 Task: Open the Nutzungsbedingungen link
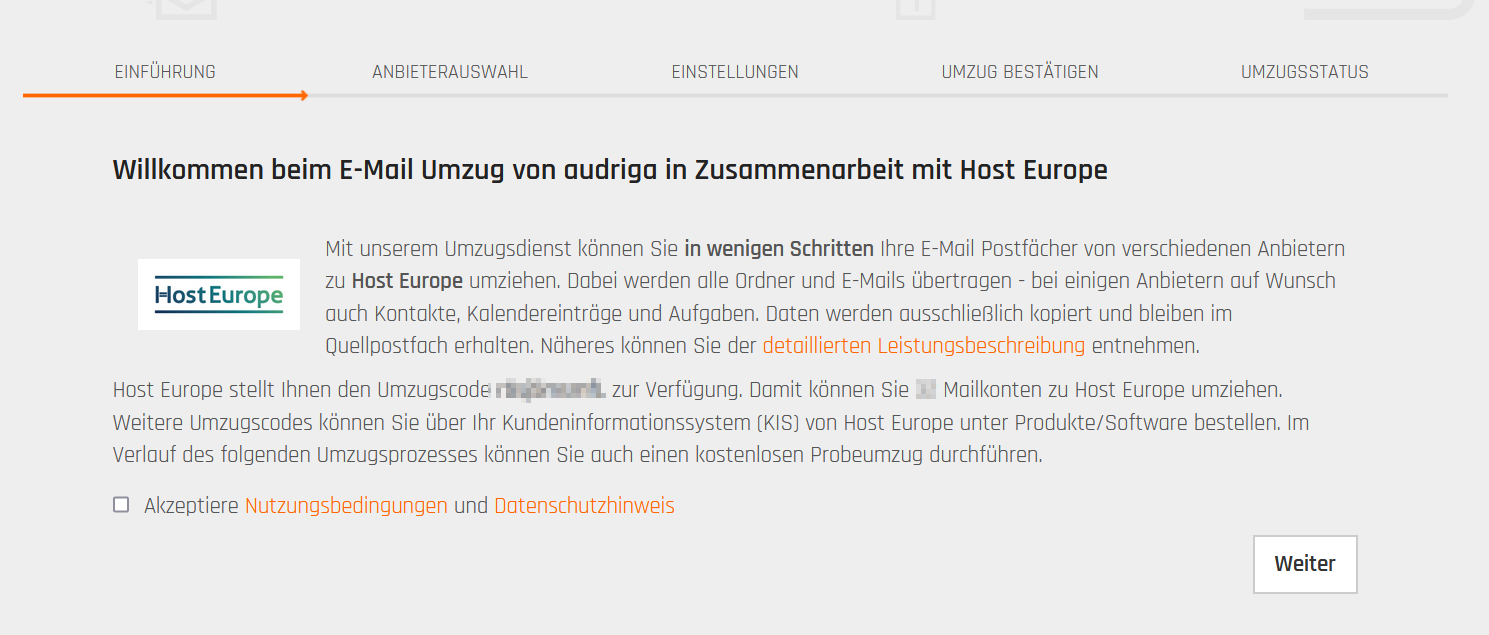point(346,506)
